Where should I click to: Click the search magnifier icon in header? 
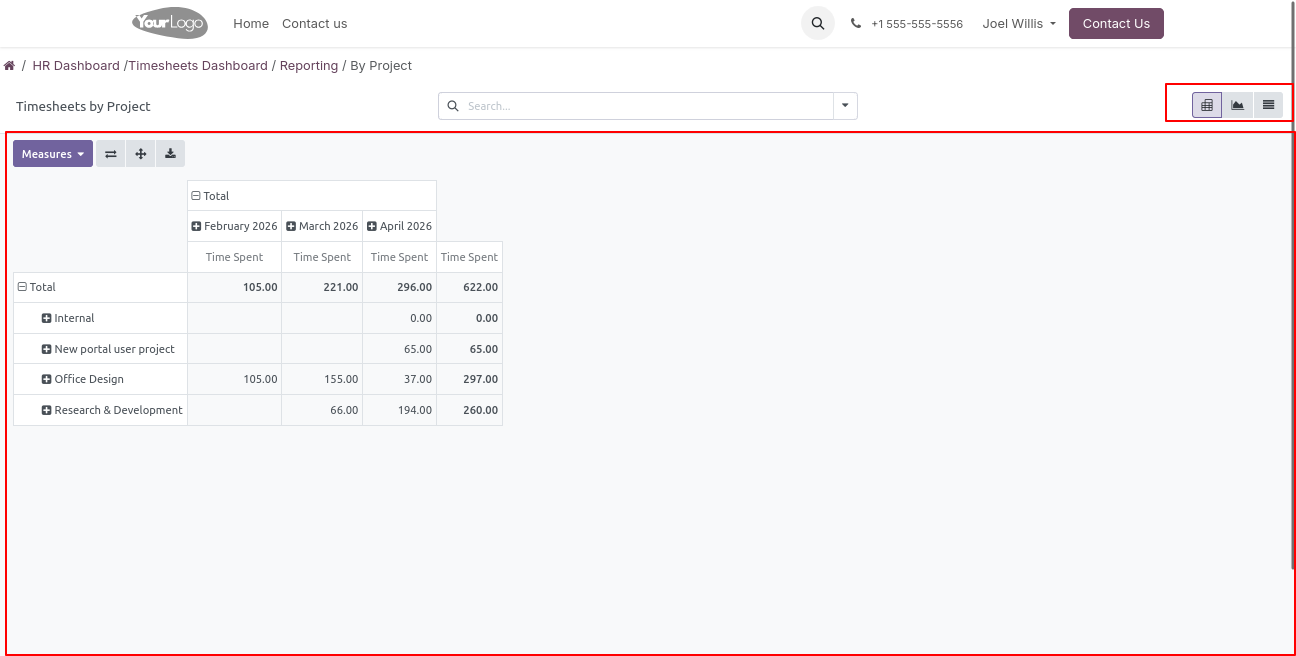coord(817,23)
